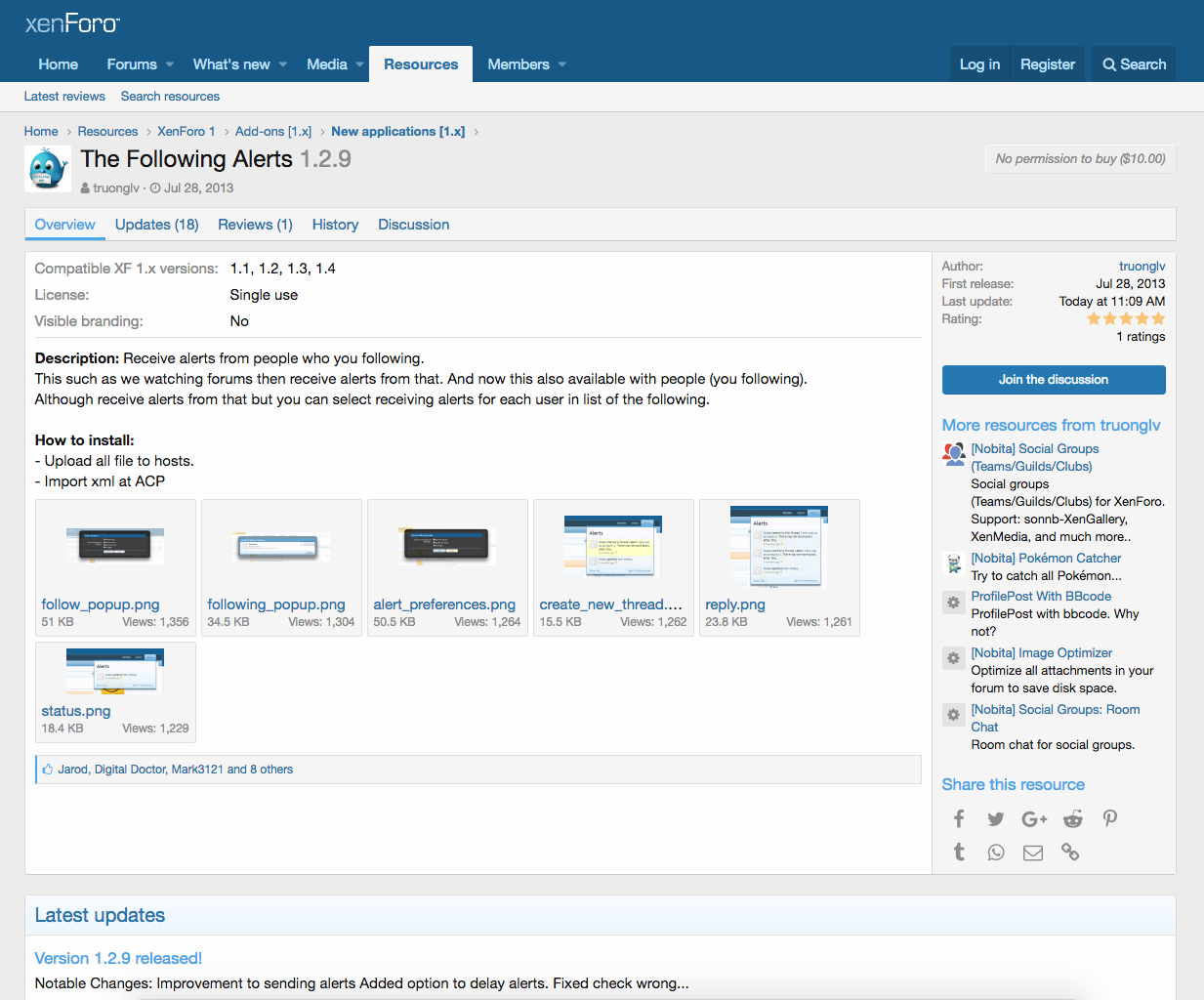Open the [Nobita] Pokémon Catcher resource
Viewport: 1204px width, 1000px height.
pos(1046,559)
